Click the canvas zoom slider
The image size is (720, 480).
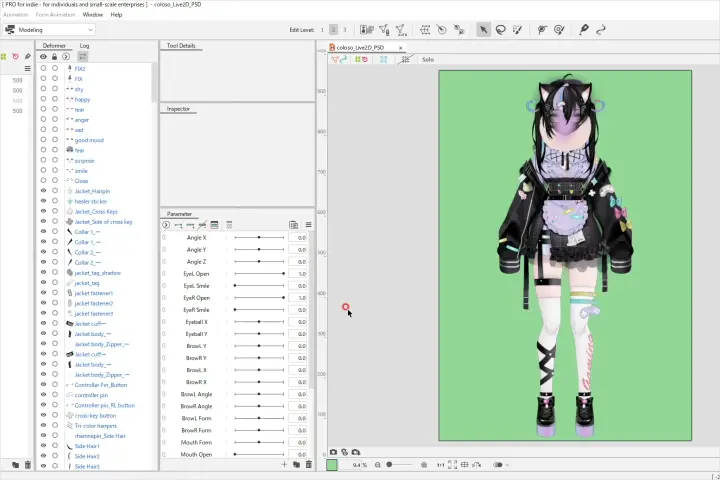(x=399, y=465)
